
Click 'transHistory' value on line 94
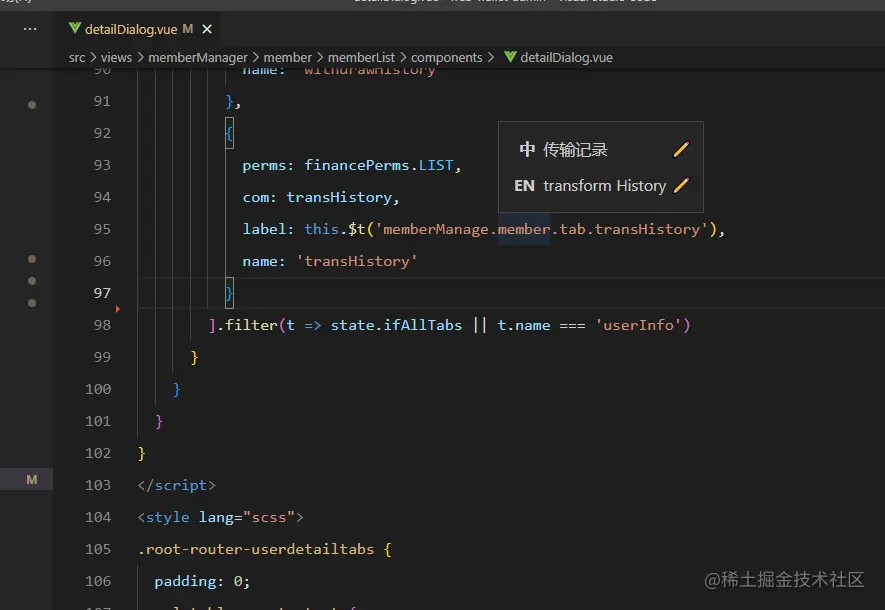339,198
